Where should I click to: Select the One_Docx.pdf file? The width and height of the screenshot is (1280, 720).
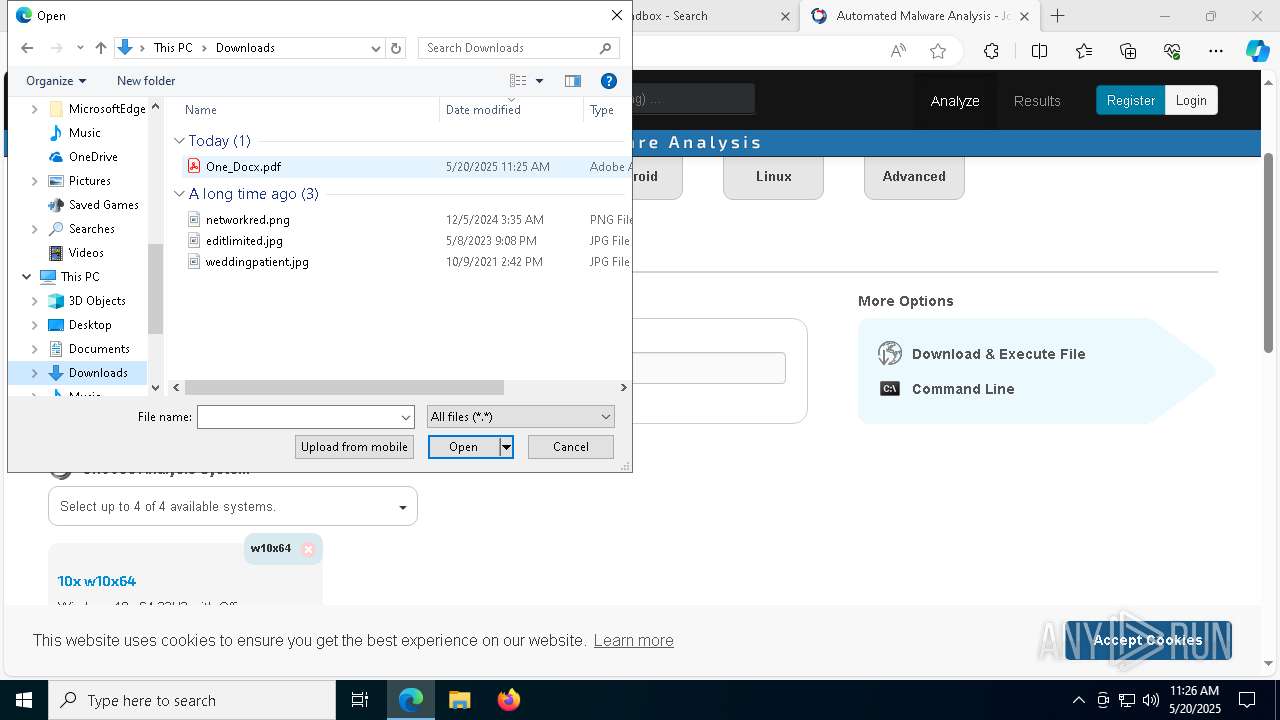point(243,167)
